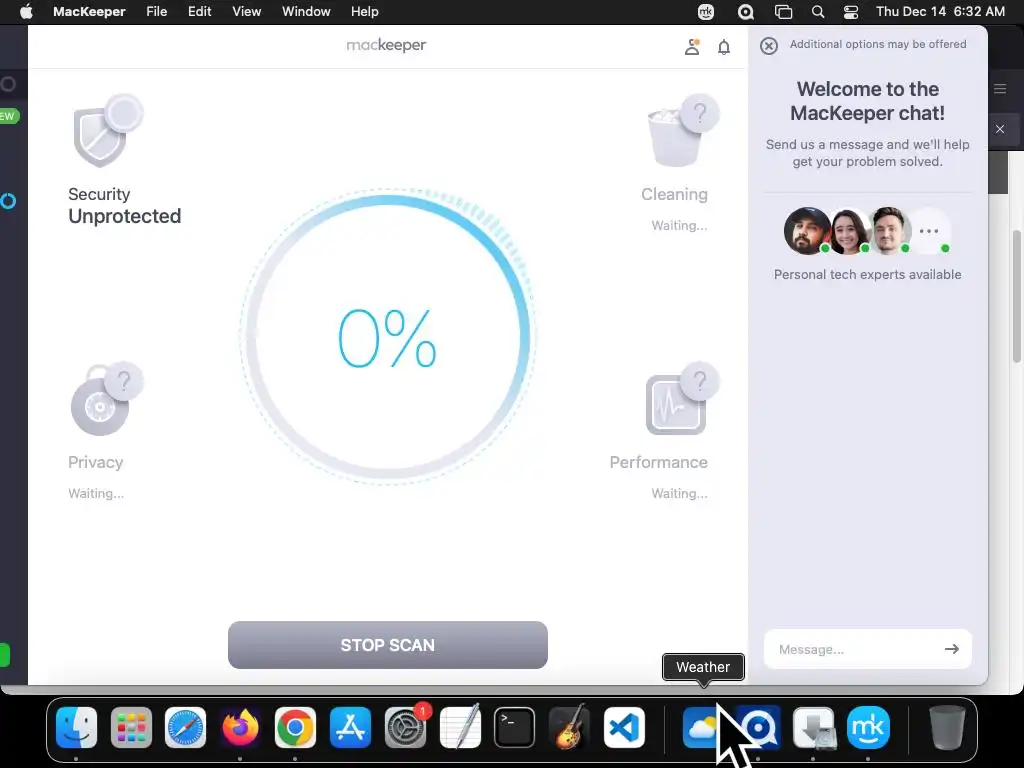Close the MacKeeper chat panel

tap(769, 46)
